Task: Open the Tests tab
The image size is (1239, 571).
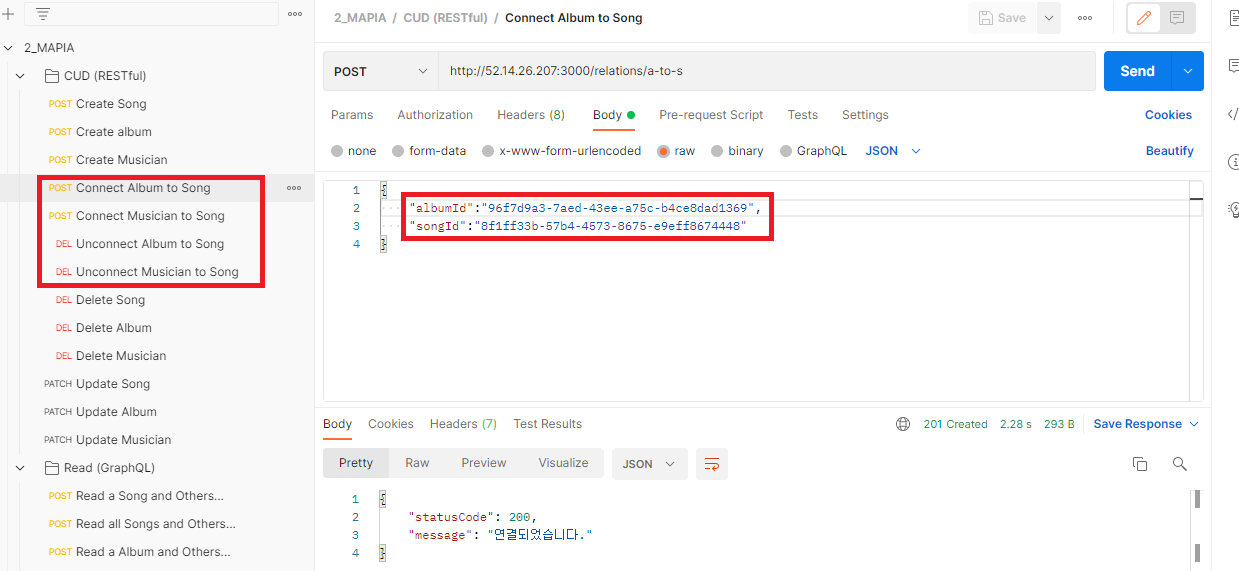Action: click(x=802, y=115)
